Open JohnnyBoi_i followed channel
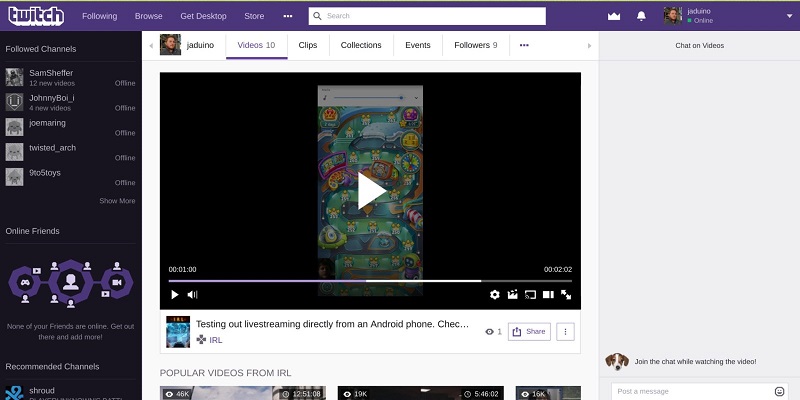 coord(70,102)
